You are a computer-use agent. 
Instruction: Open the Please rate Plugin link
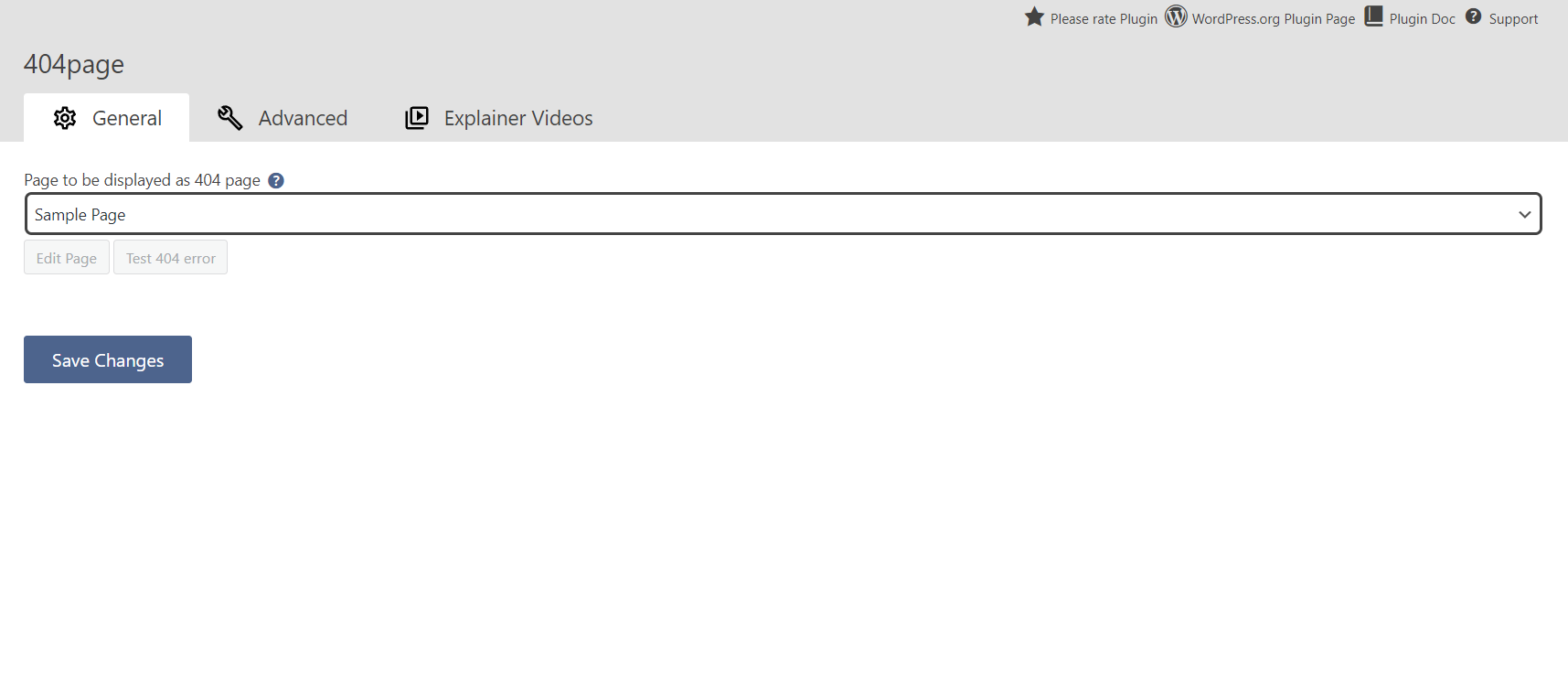pyautogui.click(x=1104, y=19)
